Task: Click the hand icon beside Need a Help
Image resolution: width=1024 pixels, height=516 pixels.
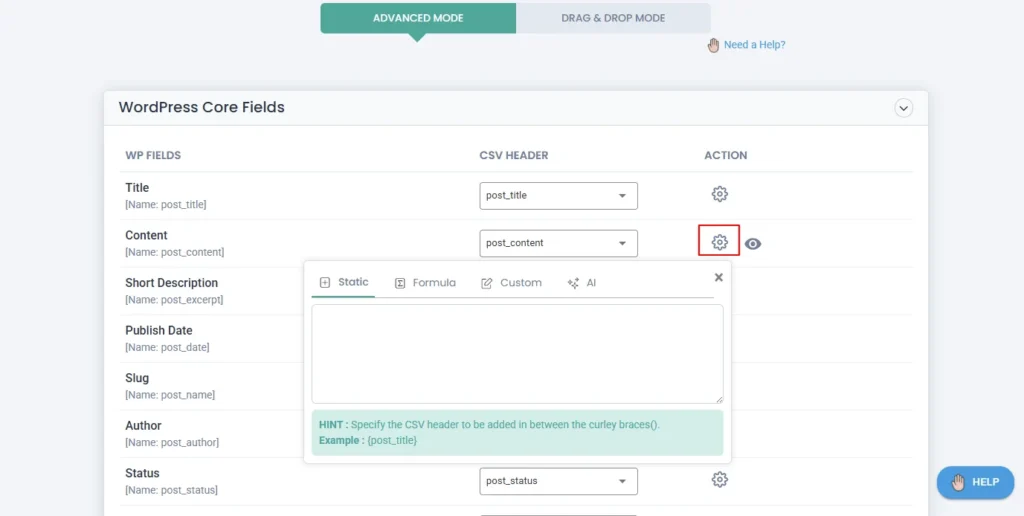Action: tap(713, 45)
